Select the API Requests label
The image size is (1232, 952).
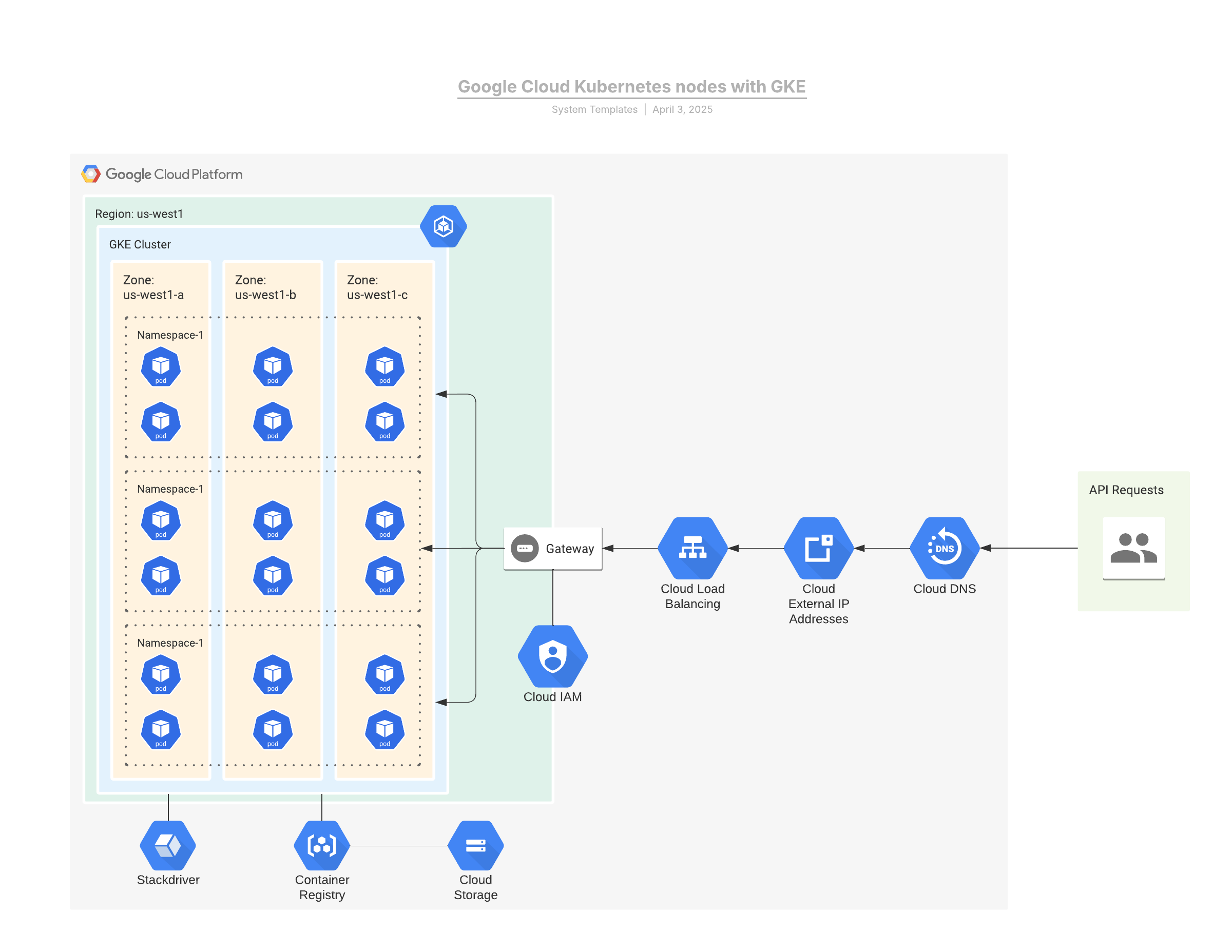[x=1125, y=490]
